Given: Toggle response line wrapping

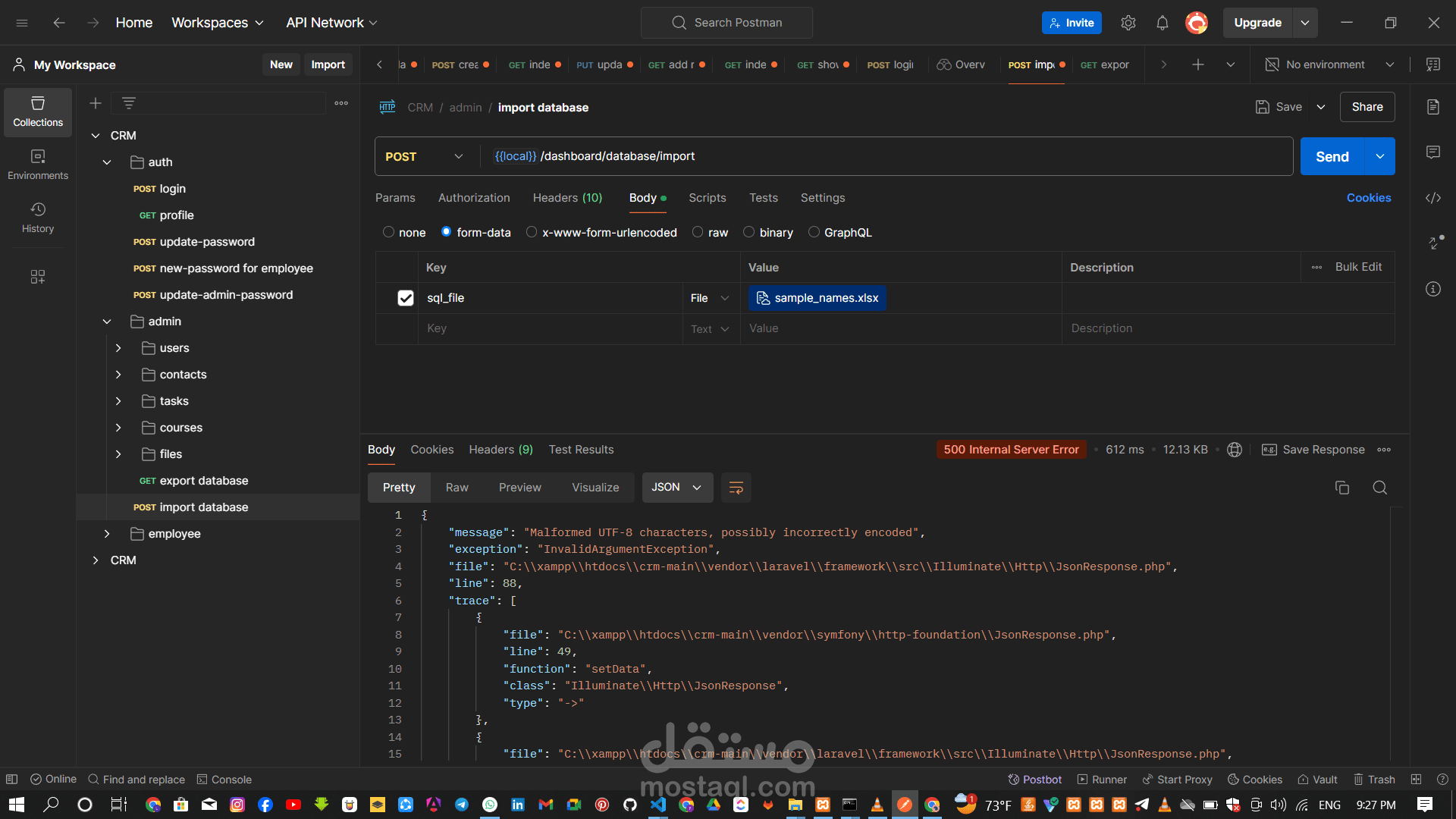Looking at the screenshot, I should pyautogui.click(x=736, y=488).
